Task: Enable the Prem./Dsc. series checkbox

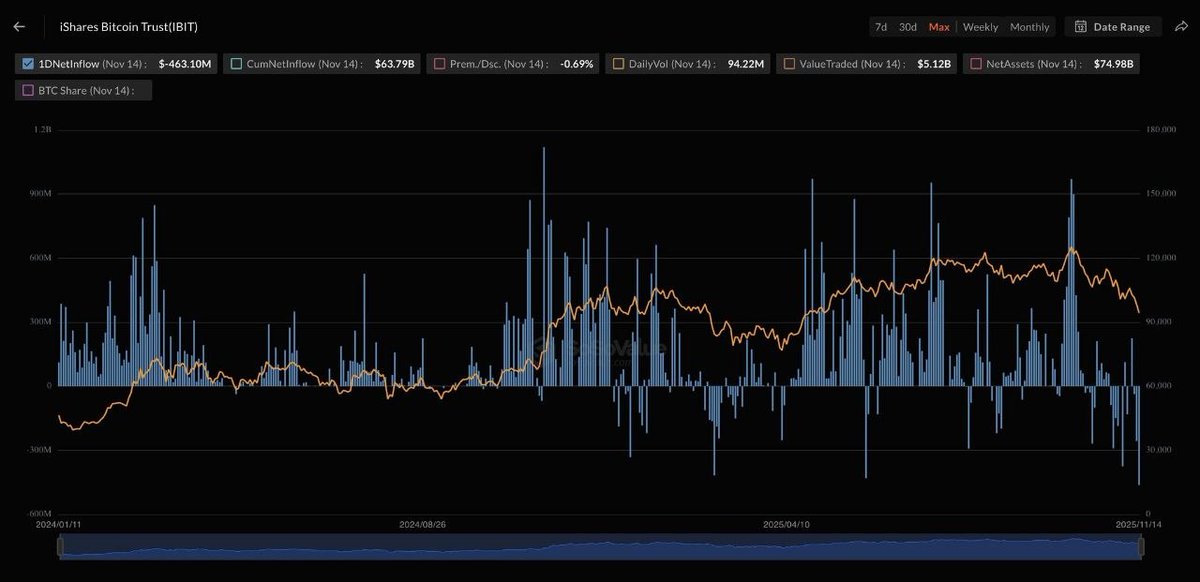Action: tap(440, 63)
